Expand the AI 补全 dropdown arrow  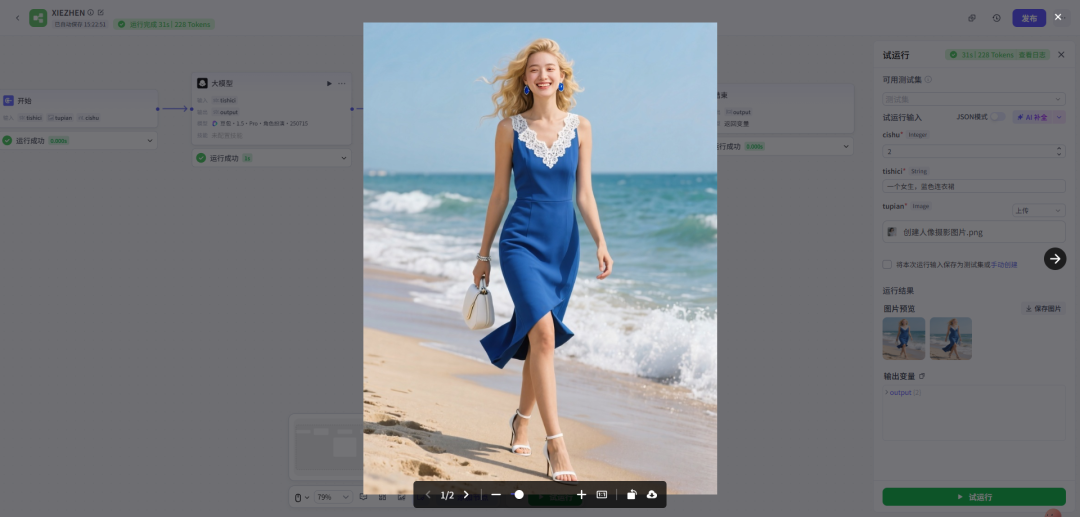coord(1059,117)
